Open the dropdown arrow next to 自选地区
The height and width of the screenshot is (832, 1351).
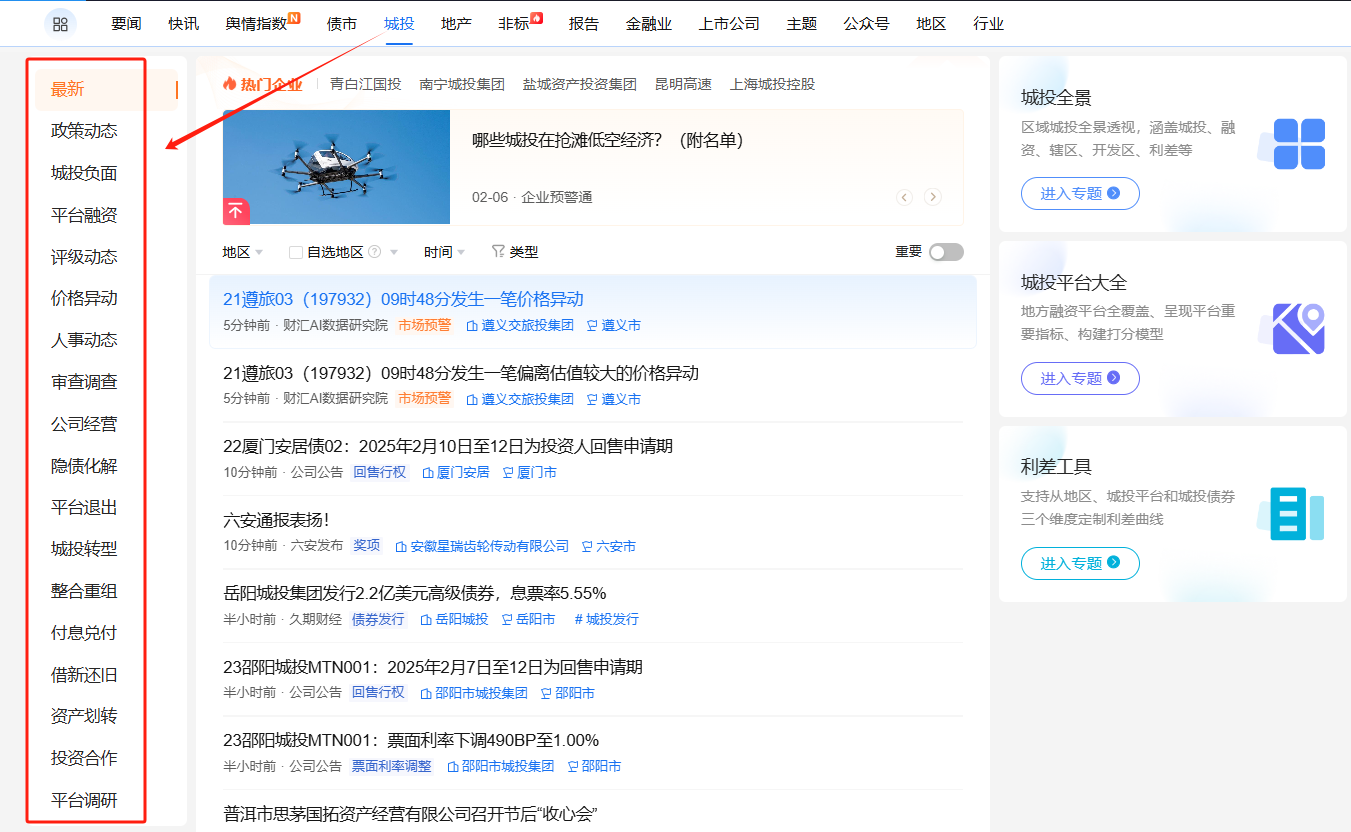tap(394, 252)
